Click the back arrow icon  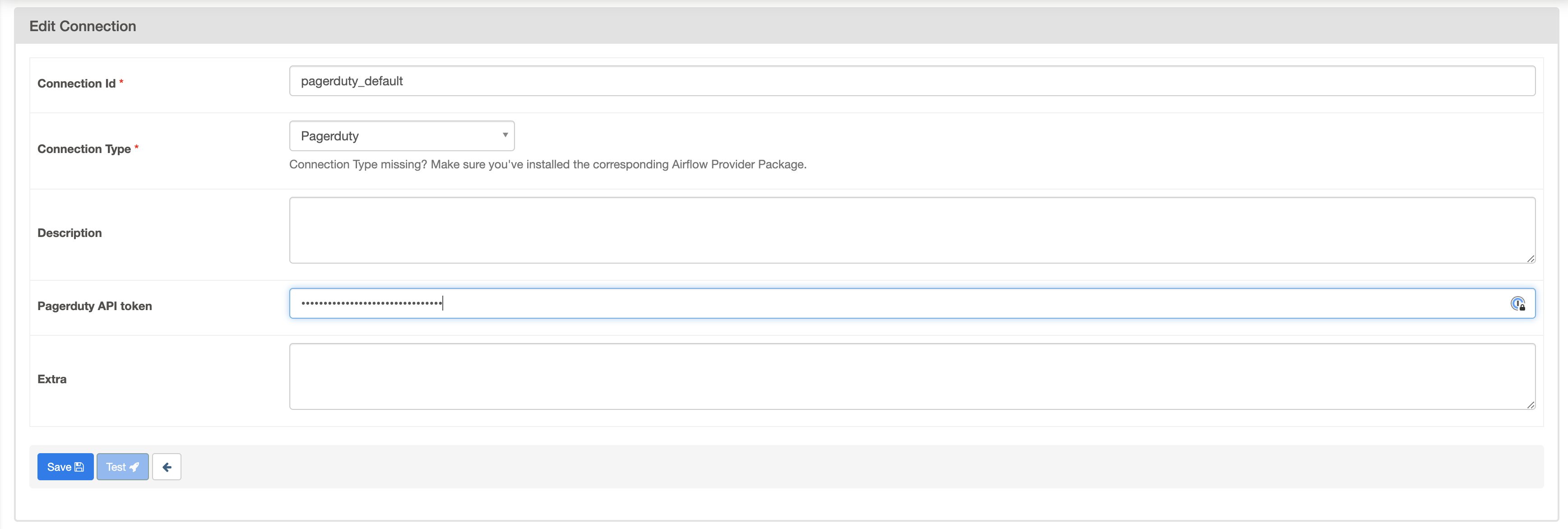[167, 466]
